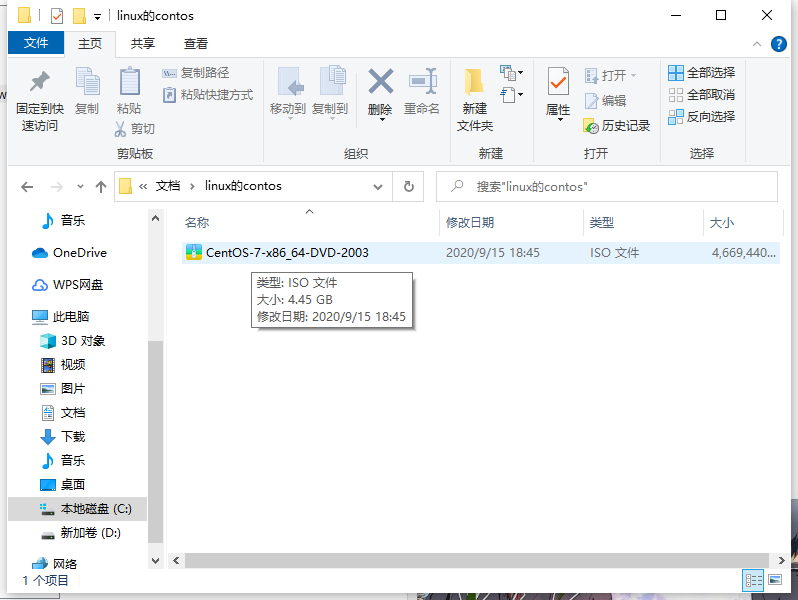798x600 pixels.
Task: Click the 文档 breadcrumb segment
Action: coord(168,186)
